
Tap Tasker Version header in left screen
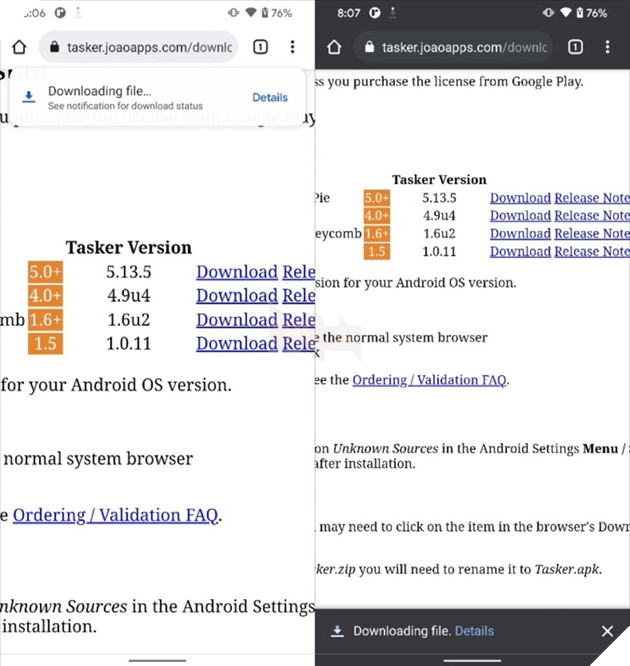pos(129,248)
